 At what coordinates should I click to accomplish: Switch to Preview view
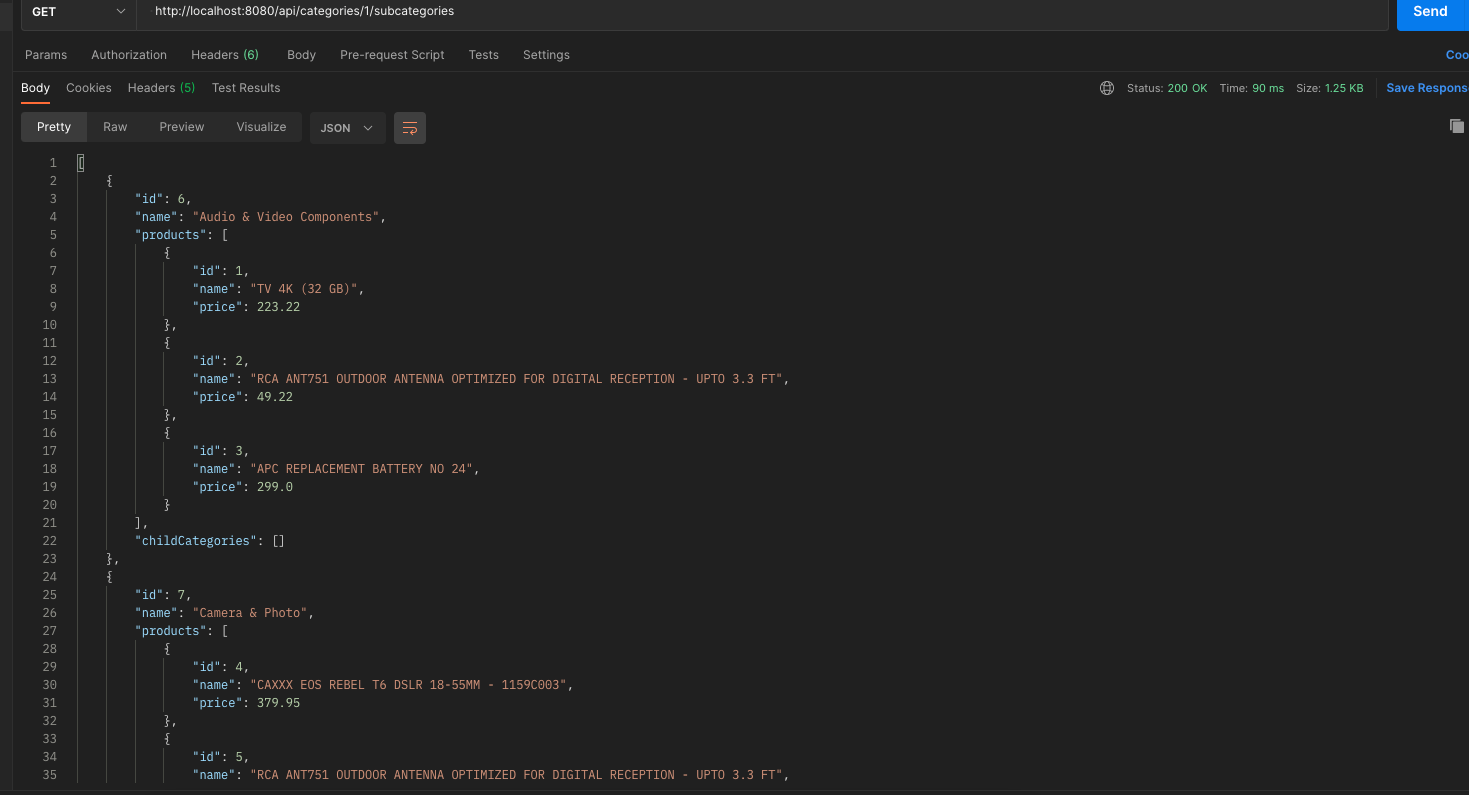click(x=182, y=127)
